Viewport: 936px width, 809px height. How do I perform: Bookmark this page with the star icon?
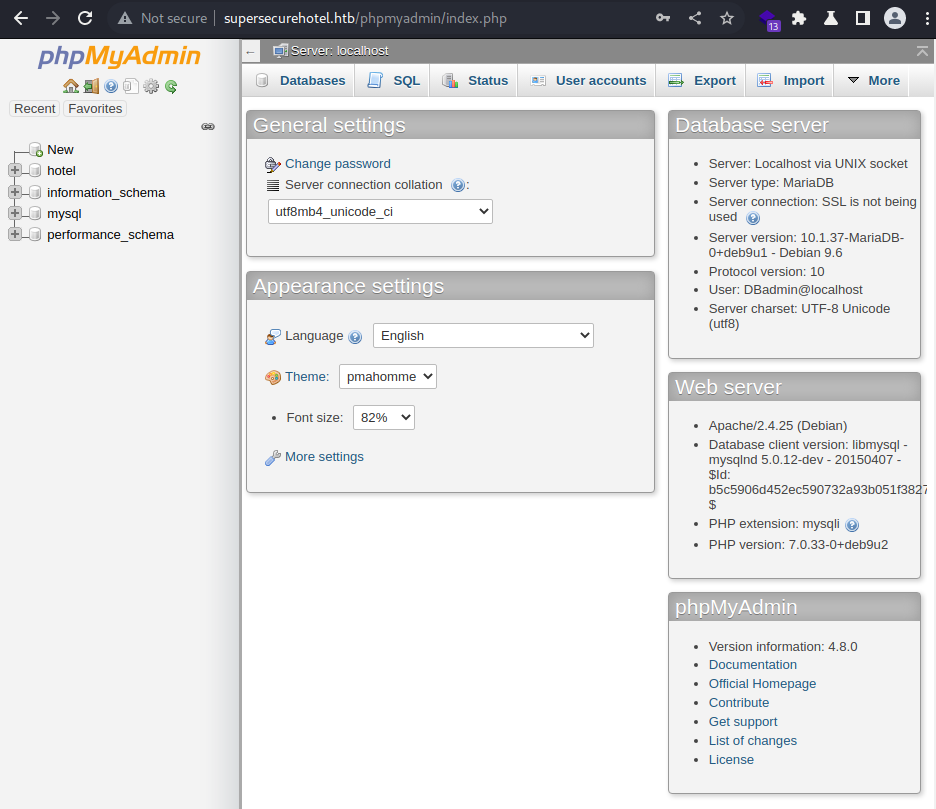tap(726, 19)
